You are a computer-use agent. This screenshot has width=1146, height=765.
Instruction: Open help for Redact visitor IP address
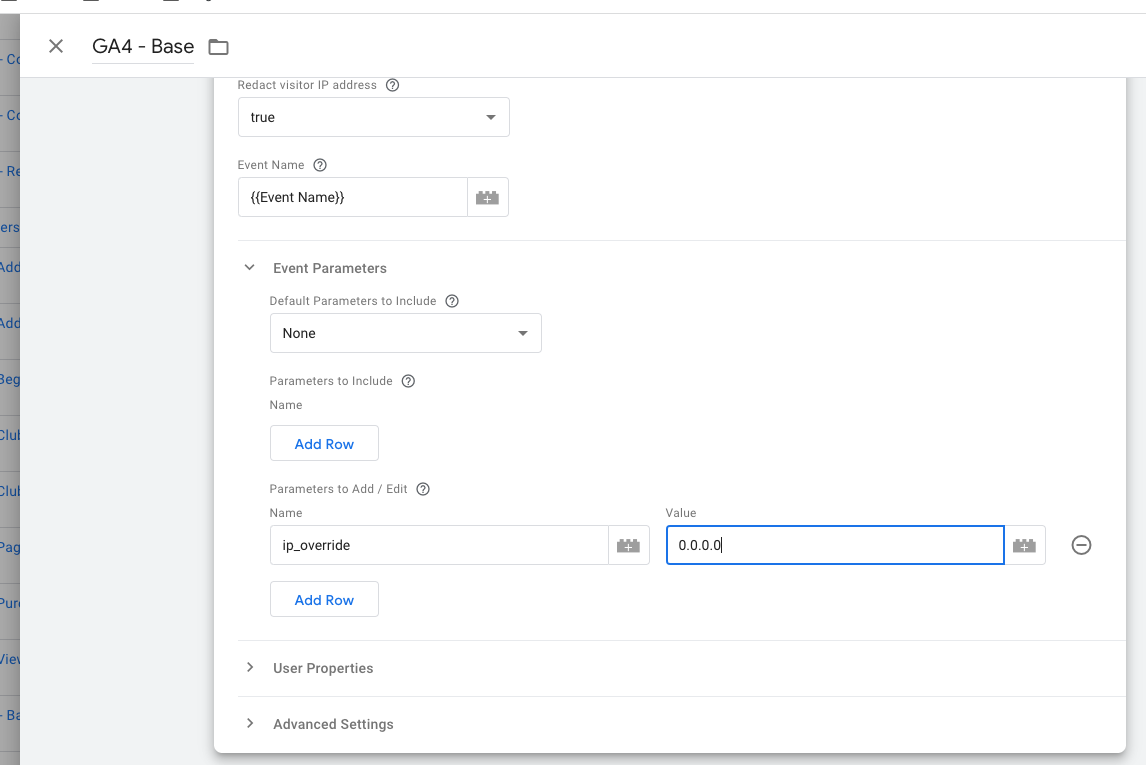point(392,85)
